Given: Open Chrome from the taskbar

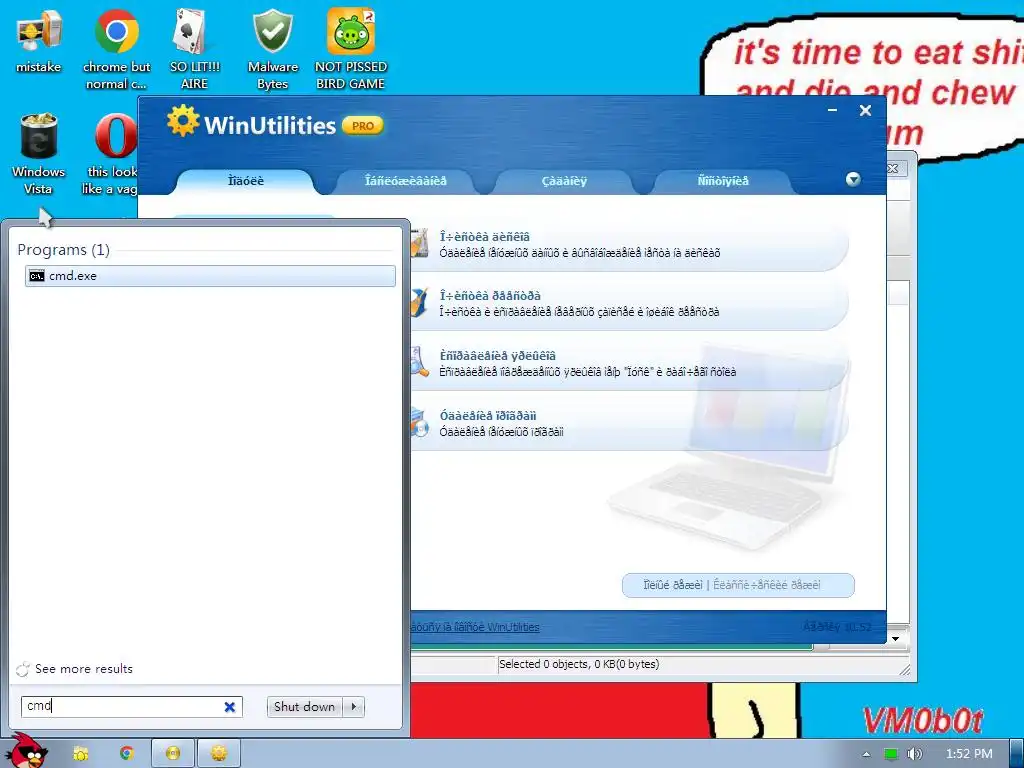Looking at the screenshot, I should [126, 754].
